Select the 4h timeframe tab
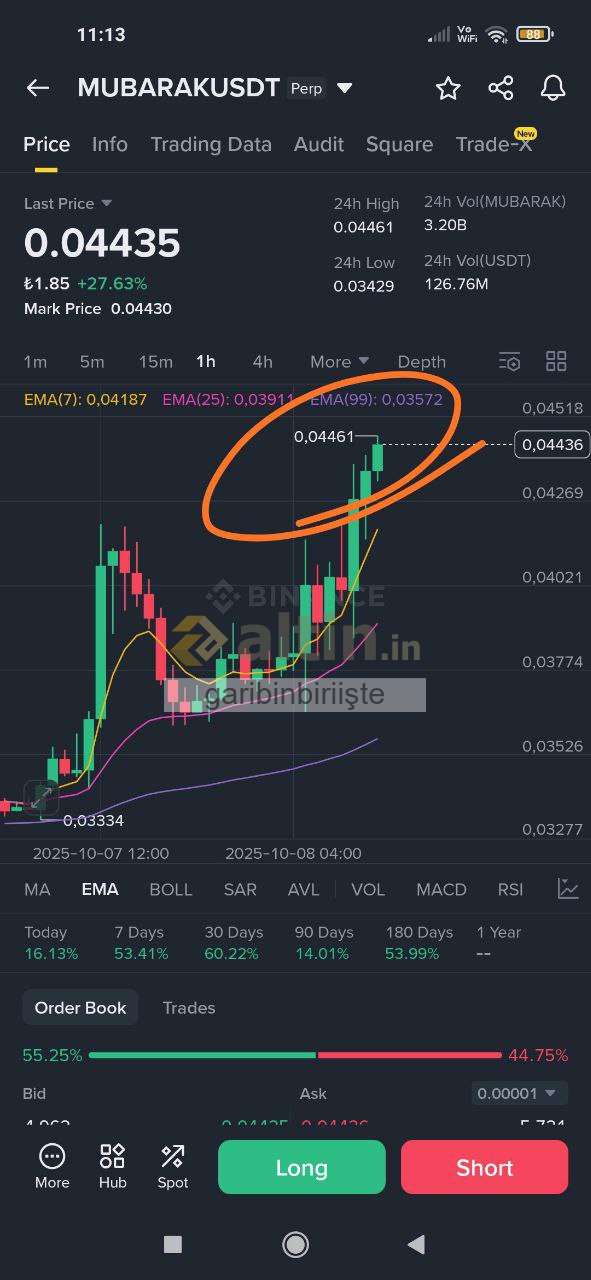The height and width of the screenshot is (1280, 591). [262, 361]
